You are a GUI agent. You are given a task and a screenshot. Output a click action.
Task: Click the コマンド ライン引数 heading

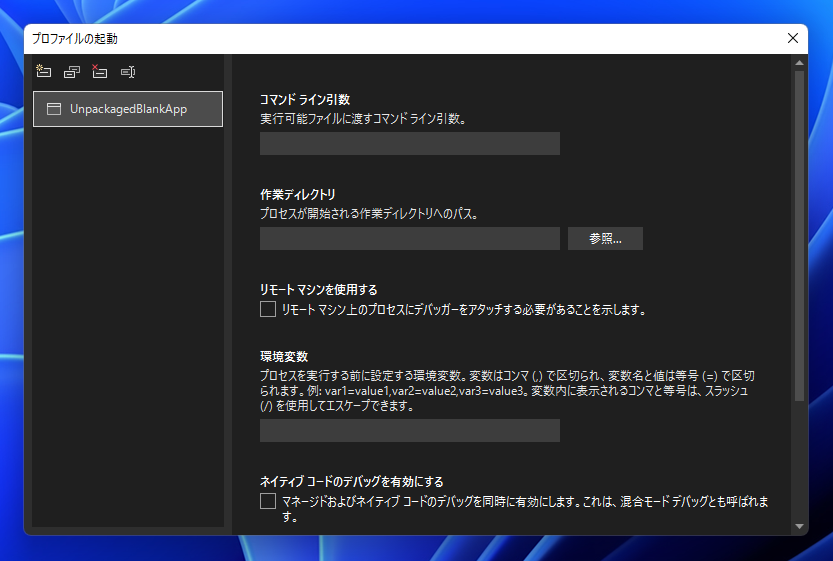click(305, 99)
